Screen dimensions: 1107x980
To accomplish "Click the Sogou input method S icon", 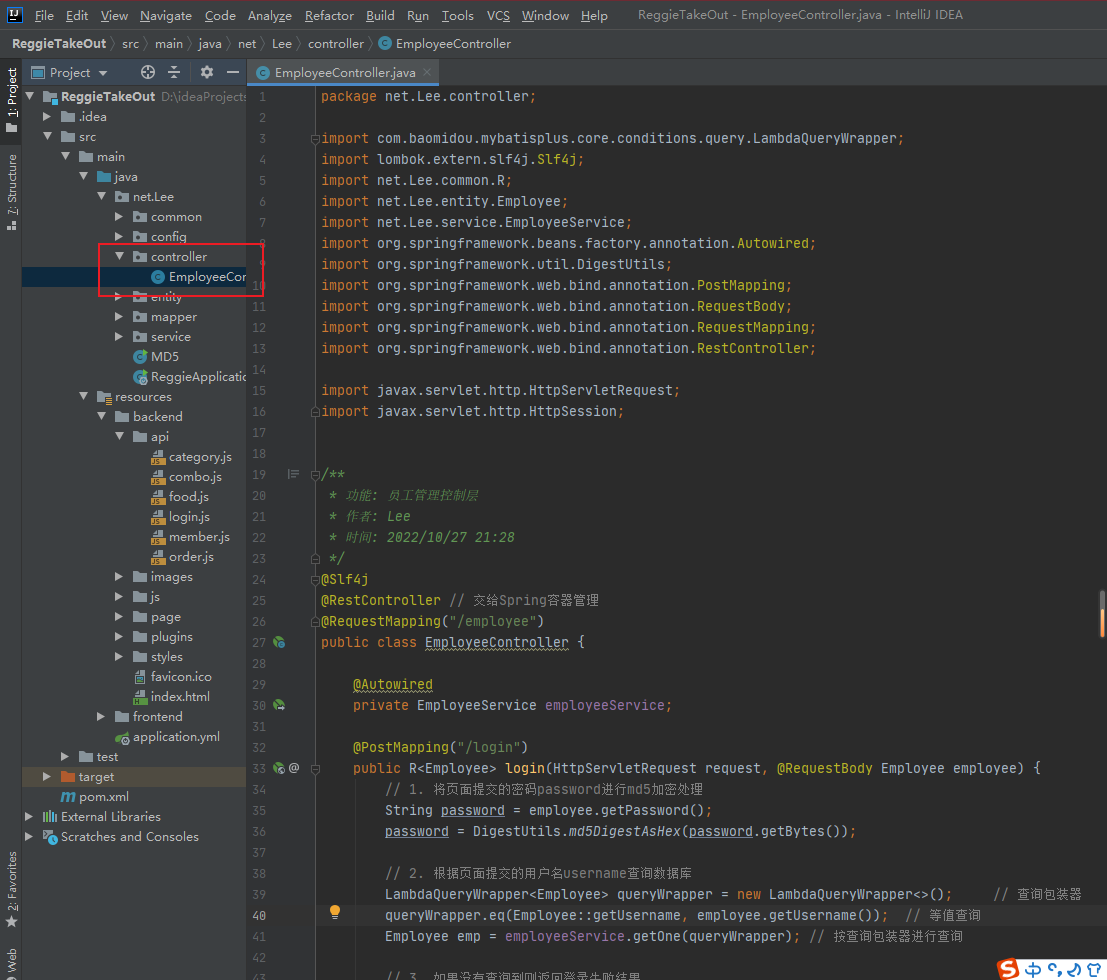I will point(1008,969).
